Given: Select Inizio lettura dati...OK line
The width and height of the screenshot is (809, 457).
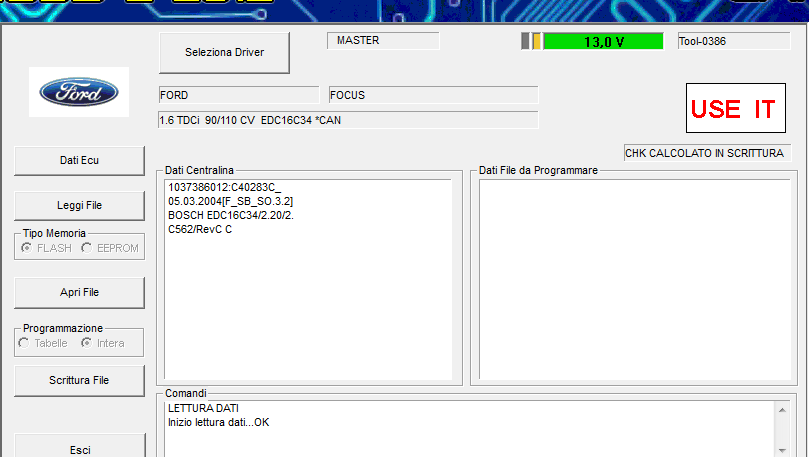Looking at the screenshot, I should point(218,422).
